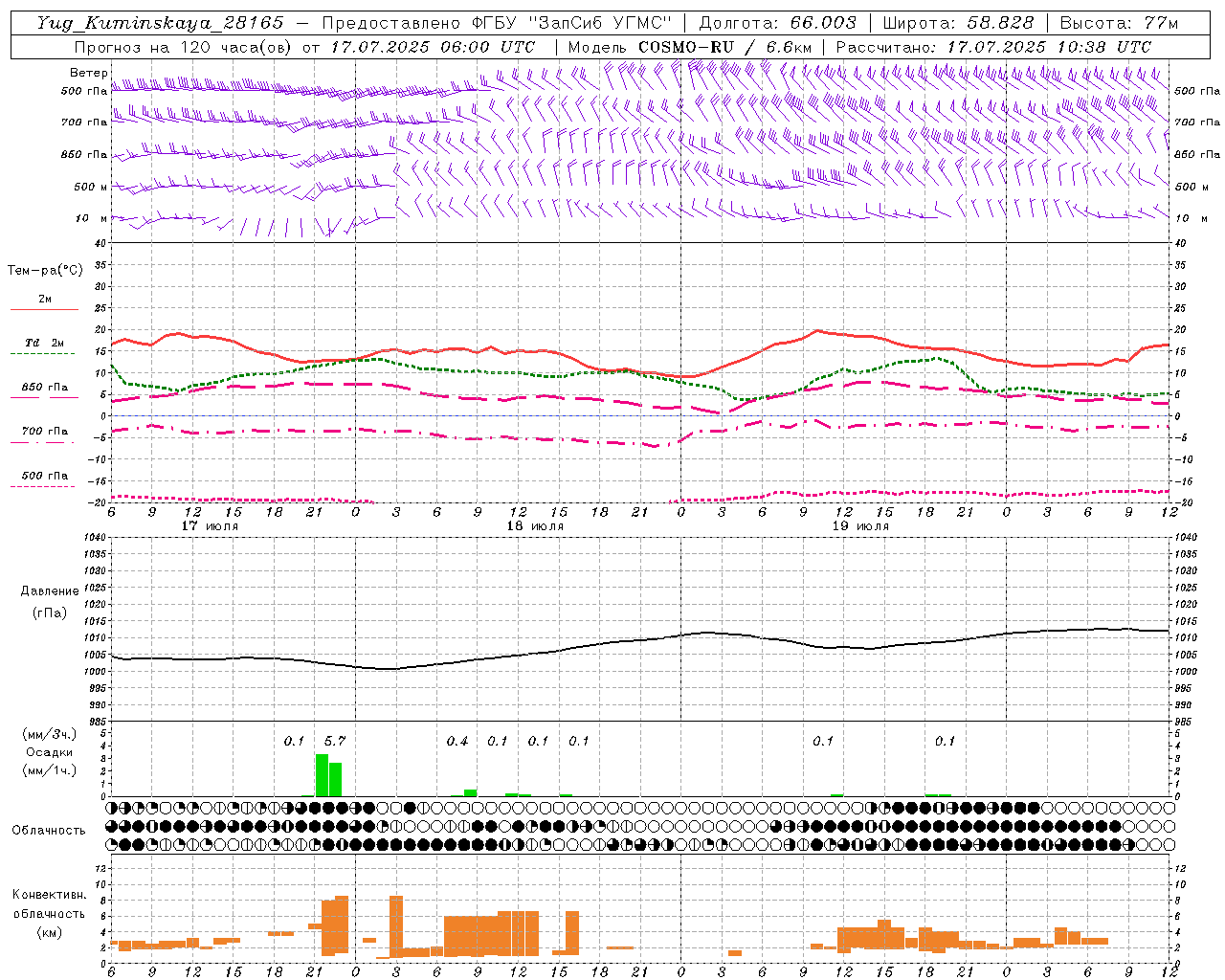Click the text Предоставлено ФГБУ "ЗапСиб УГМС"
This screenshot has width=1225, height=980.
point(497,23)
